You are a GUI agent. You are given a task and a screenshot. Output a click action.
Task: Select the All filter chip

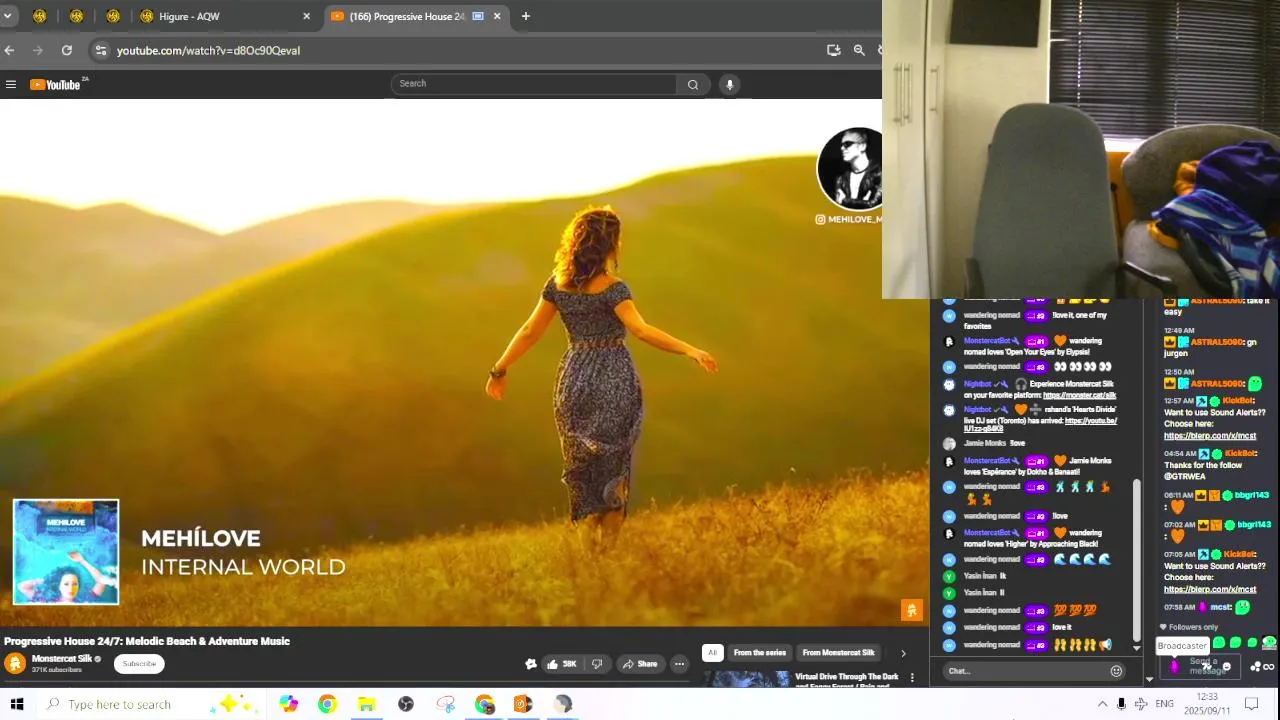pos(712,653)
